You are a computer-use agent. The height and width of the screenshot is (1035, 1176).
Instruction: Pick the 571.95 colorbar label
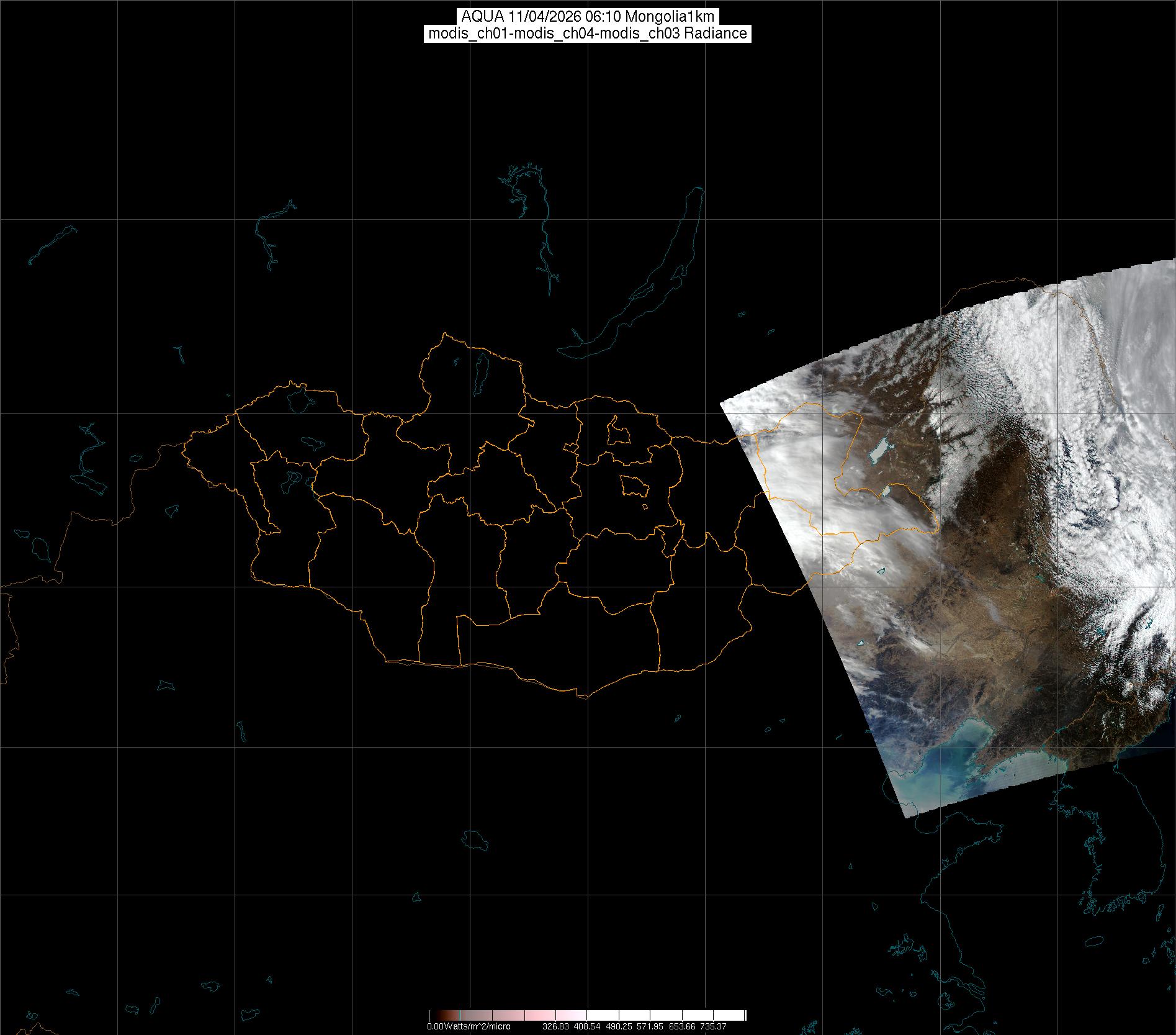click(650, 1026)
